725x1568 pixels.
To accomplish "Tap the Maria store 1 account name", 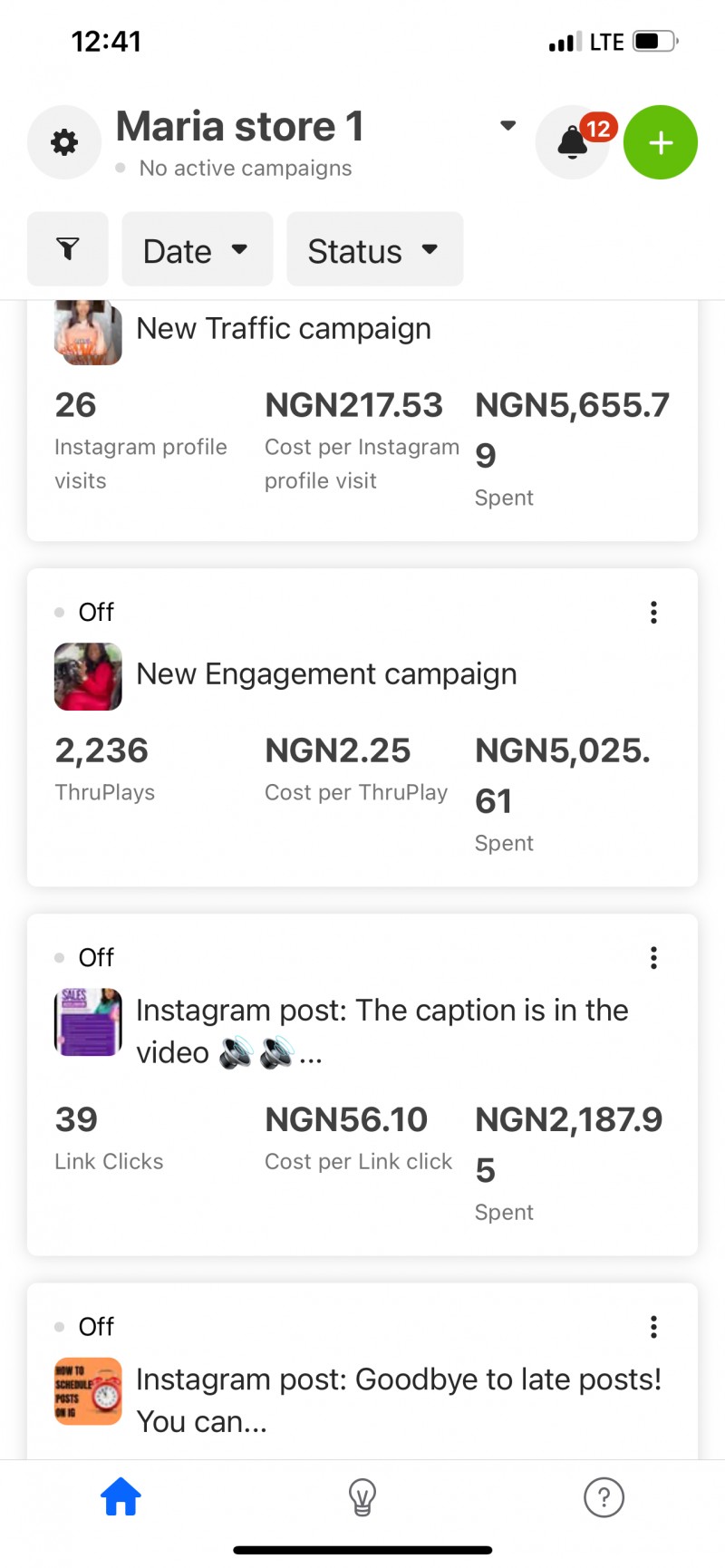I will pyautogui.click(x=240, y=126).
